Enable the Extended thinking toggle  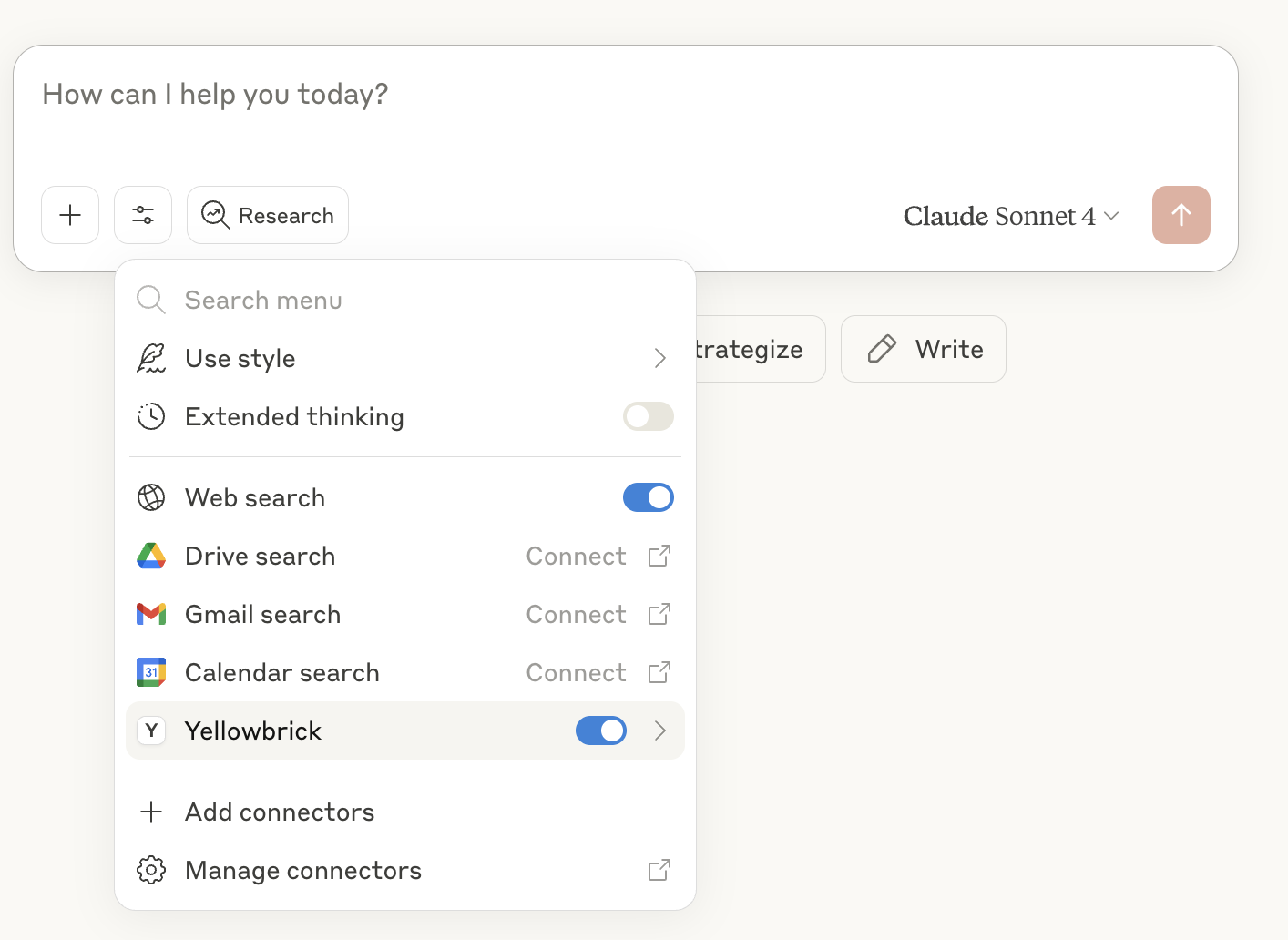(648, 416)
